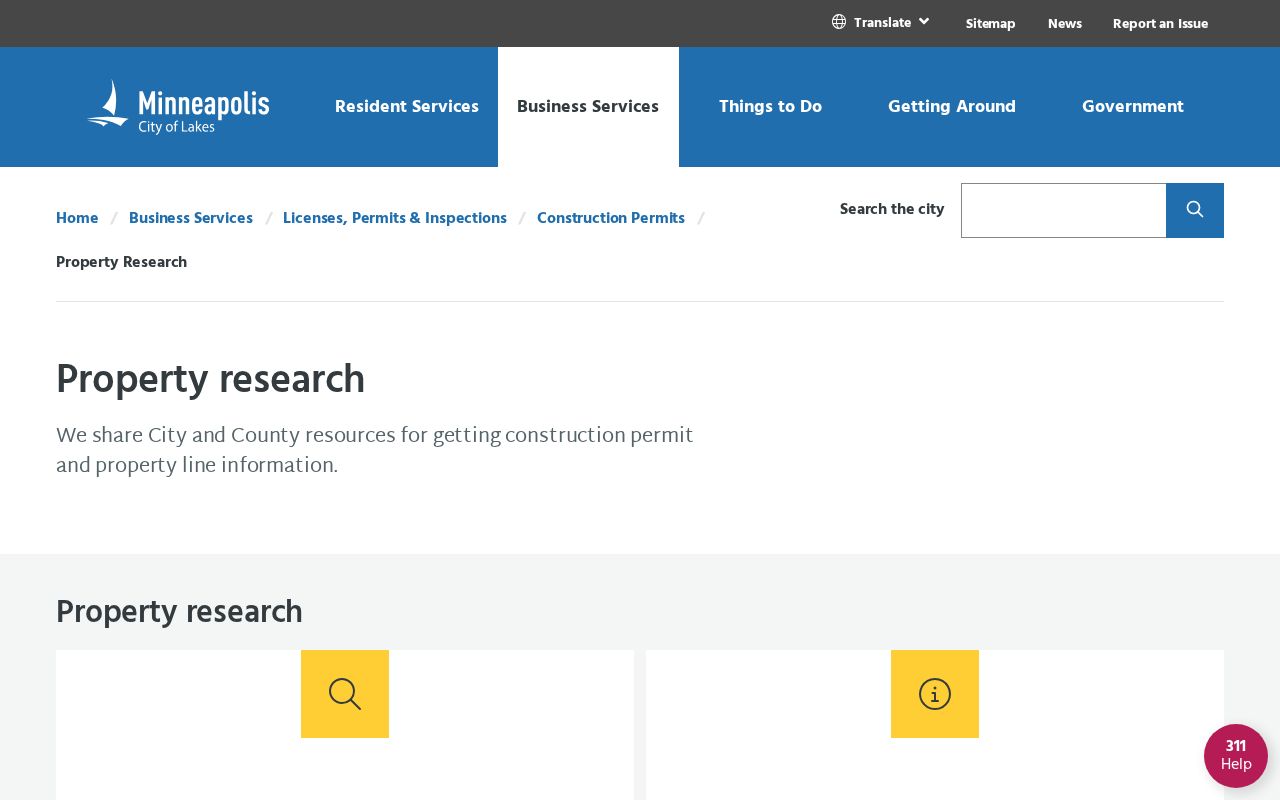Click the yellow info circle card icon

pyautogui.click(x=935, y=694)
